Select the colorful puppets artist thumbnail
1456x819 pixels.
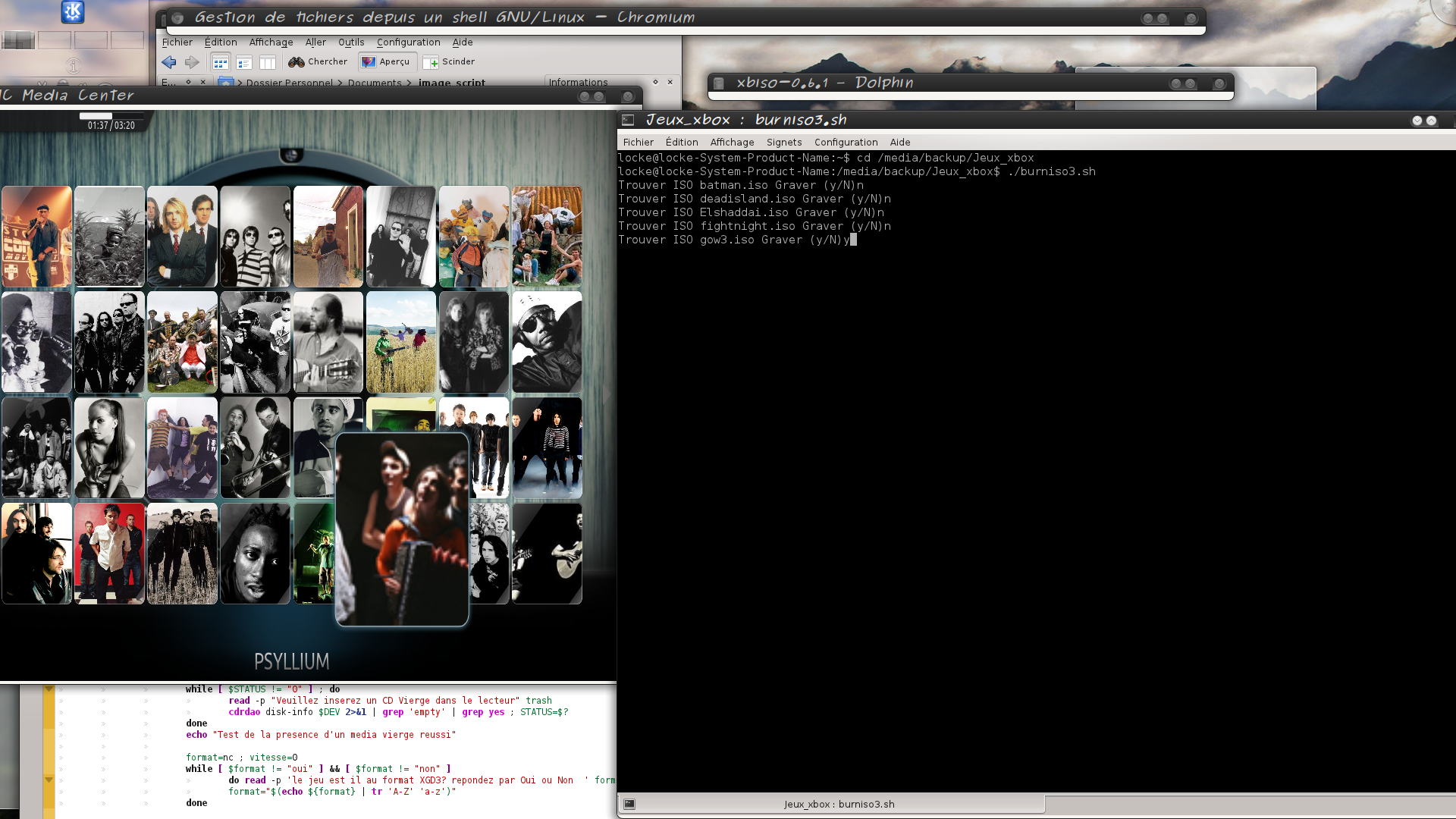pos(474,237)
